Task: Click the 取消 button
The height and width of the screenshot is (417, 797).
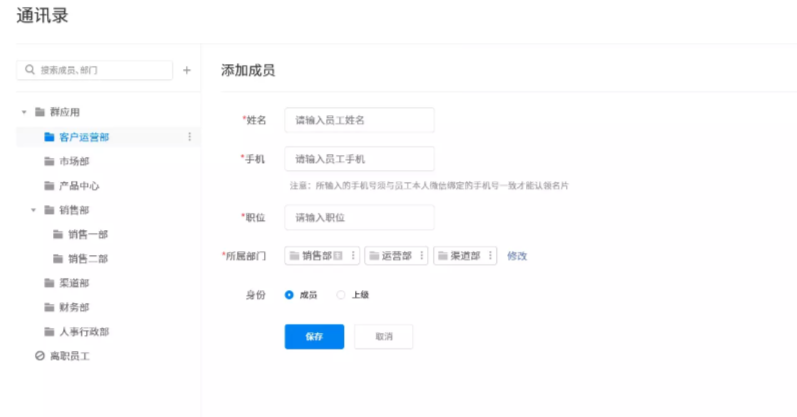Action: 384,337
